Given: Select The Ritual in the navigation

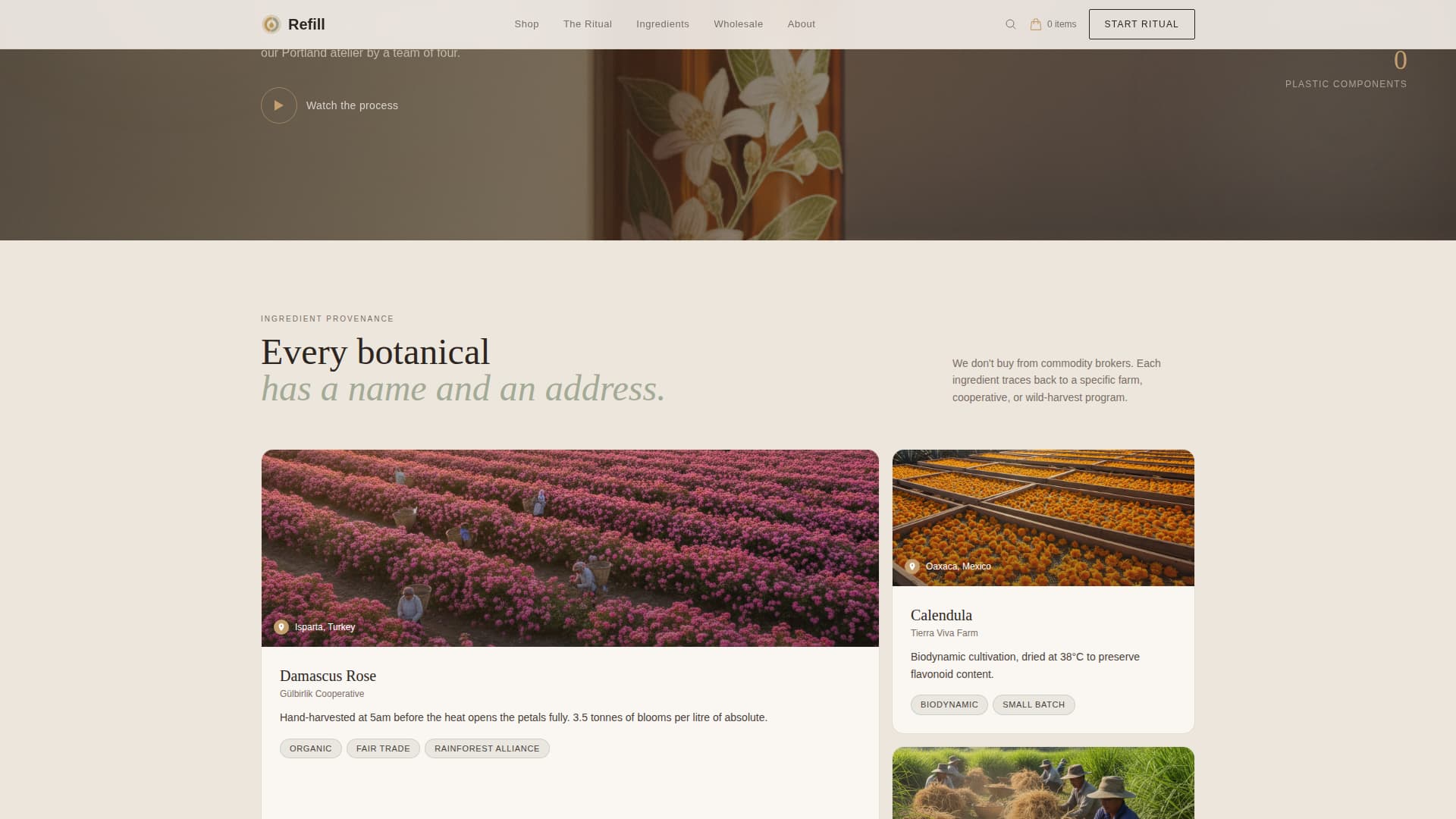Looking at the screenshot, I should [x=587, y=24].
